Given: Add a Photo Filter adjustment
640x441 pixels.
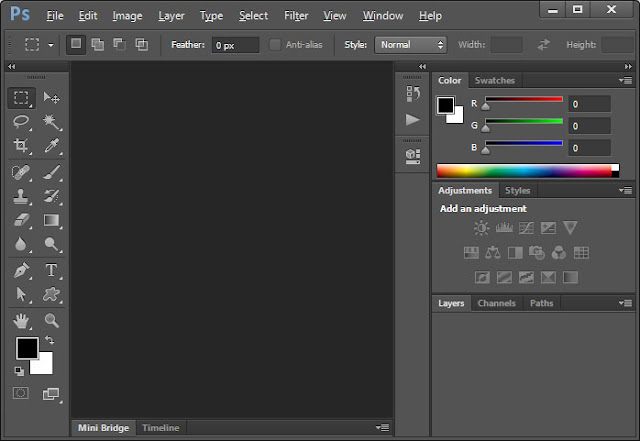Looking at the screenshot, I should pos(537,253).
